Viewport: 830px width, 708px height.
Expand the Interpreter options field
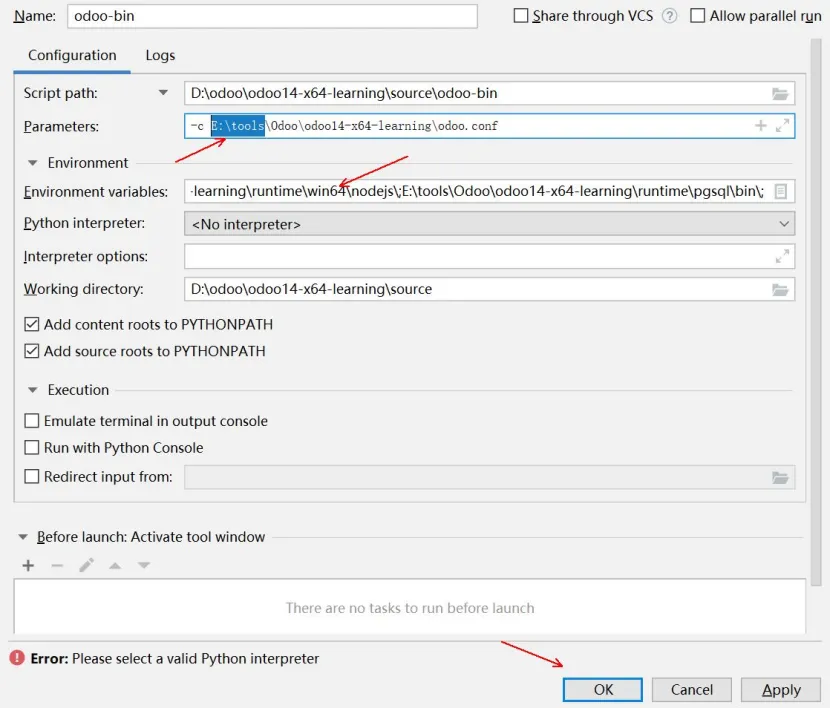[782, 256]
